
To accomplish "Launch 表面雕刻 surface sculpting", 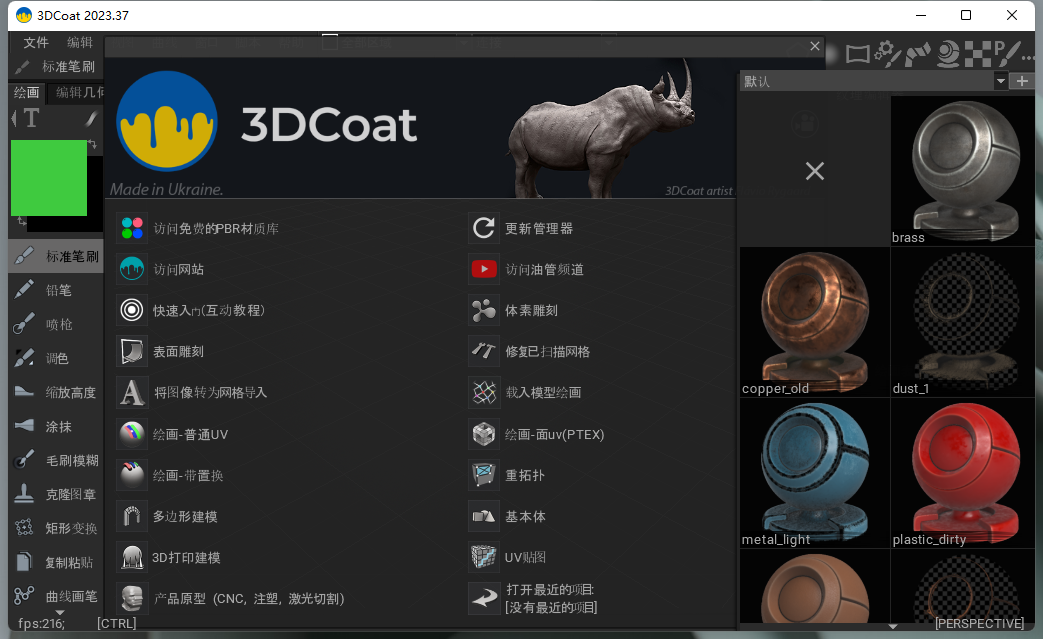I will pos(161,352).
